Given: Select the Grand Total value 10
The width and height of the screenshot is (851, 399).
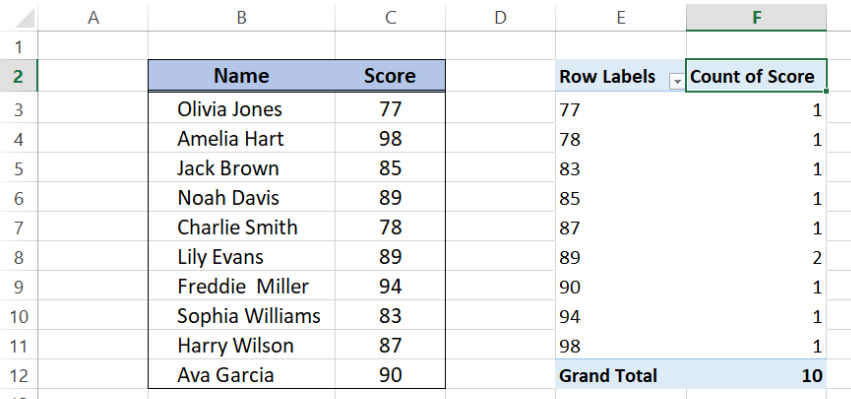Looking at the screenshot, I should [757, 375].
